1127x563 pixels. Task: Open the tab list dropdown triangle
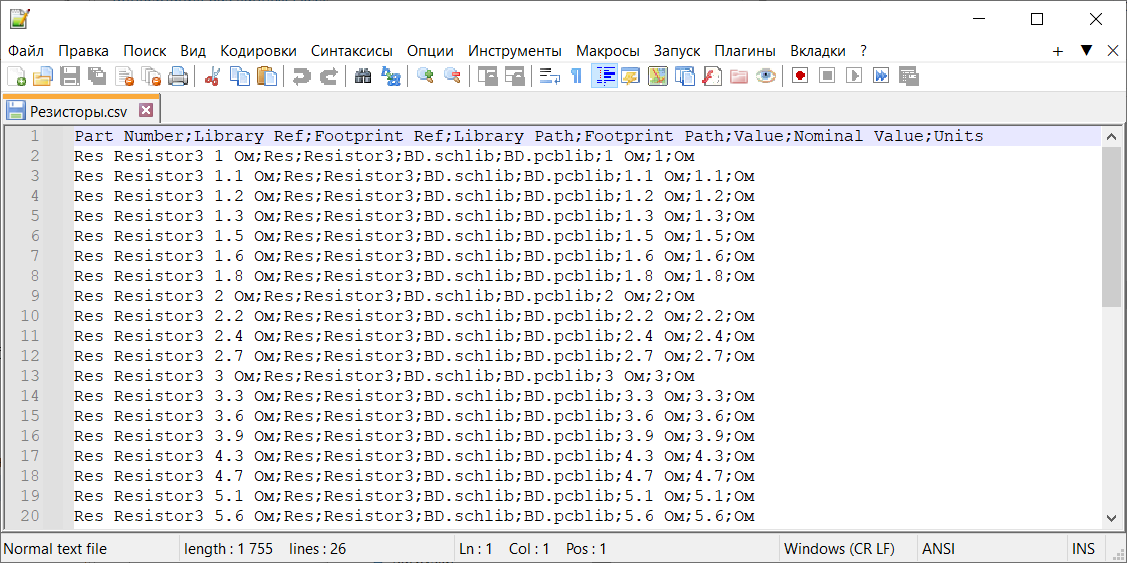(1086, 50)
